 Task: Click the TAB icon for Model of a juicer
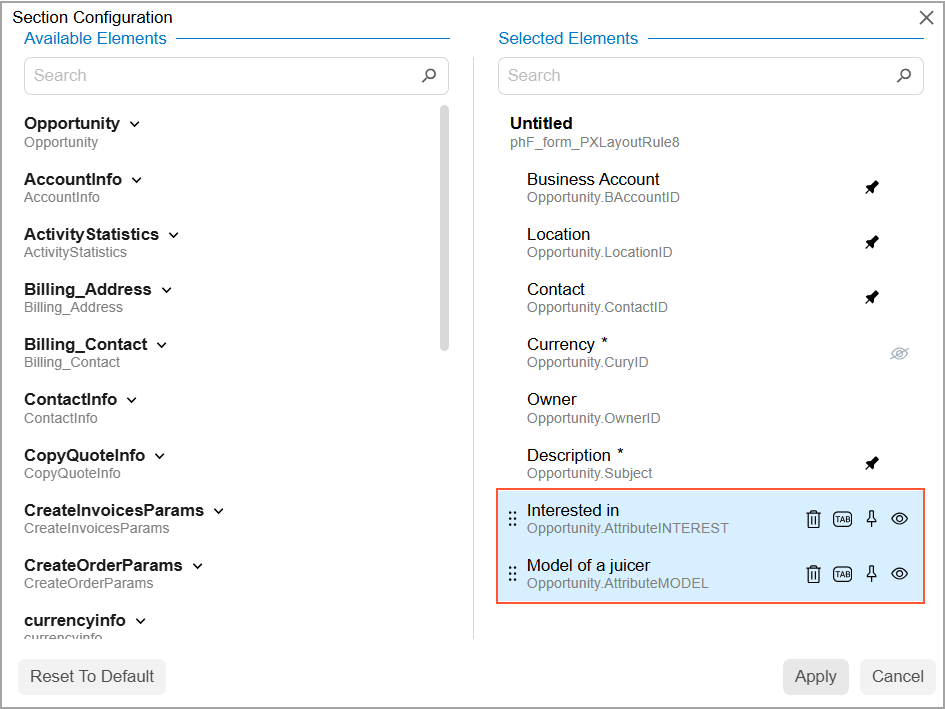[843, 574]
